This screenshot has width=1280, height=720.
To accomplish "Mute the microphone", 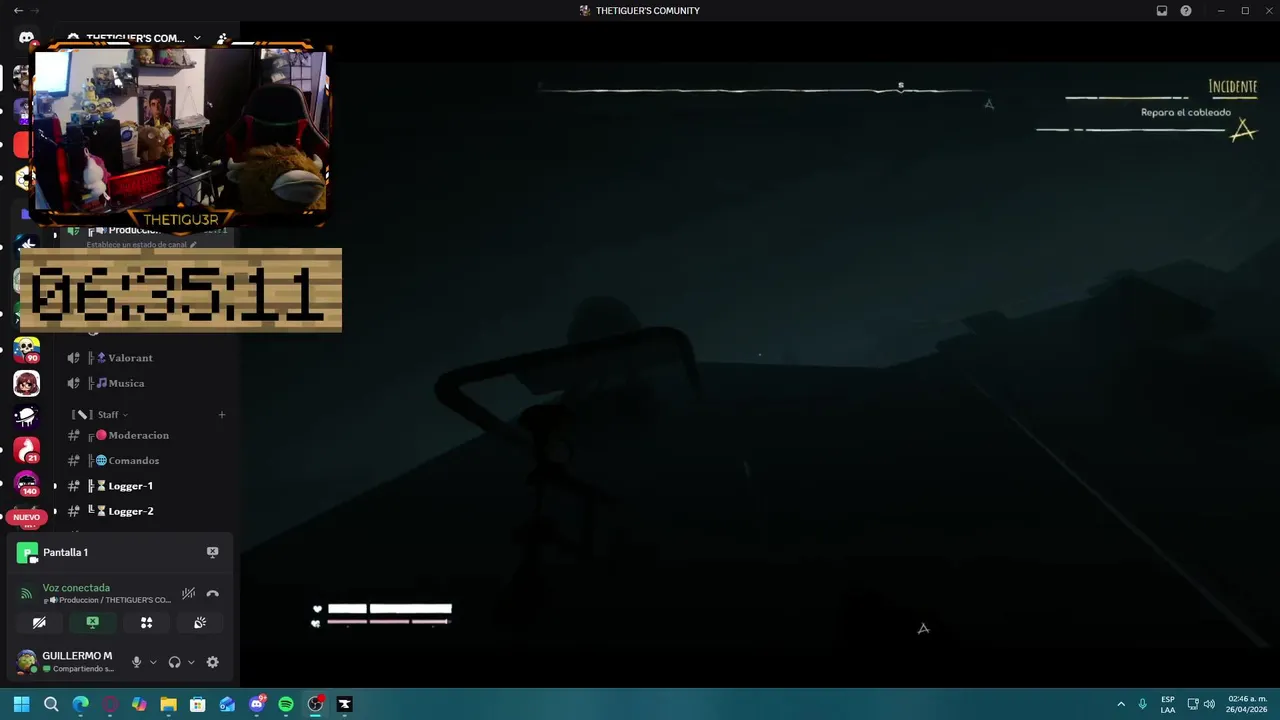I will [x=137, y=662].
